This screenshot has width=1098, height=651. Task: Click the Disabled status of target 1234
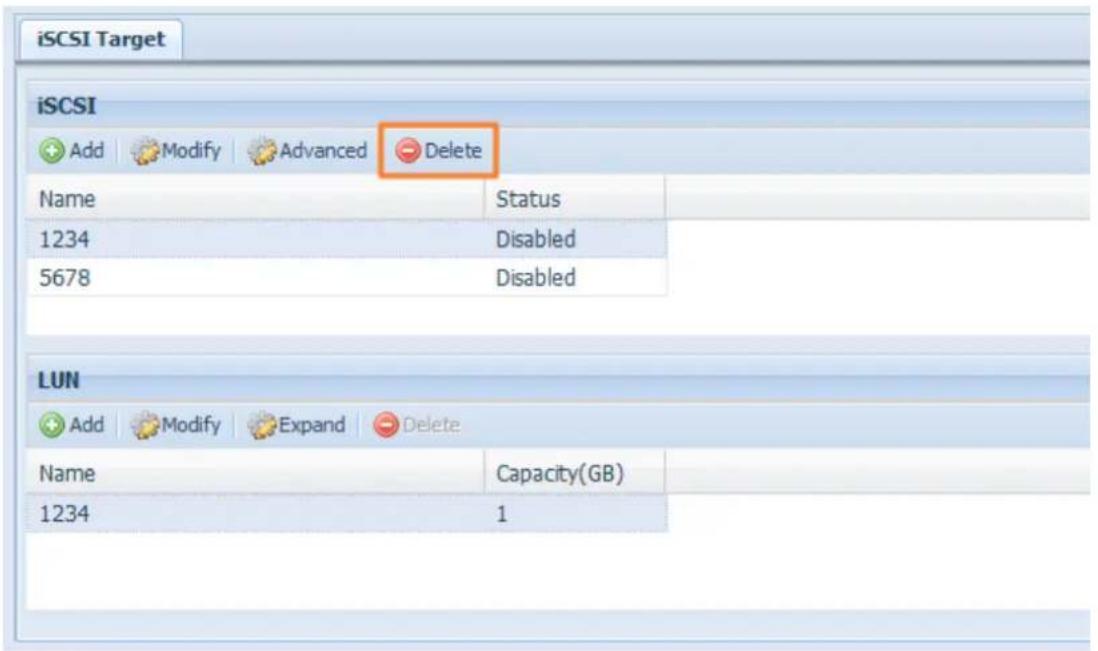[x=536, y=240]
